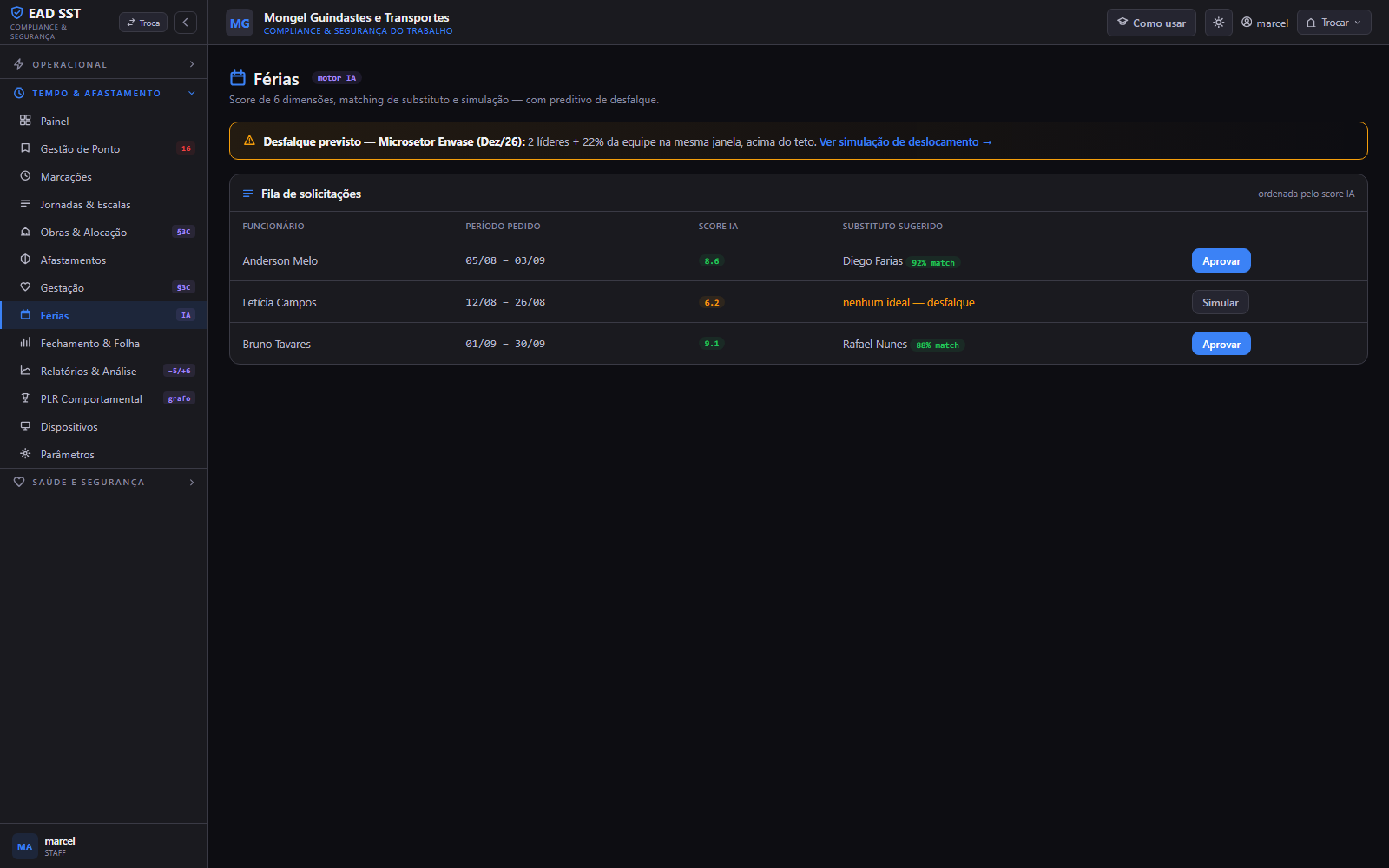Screen dimensions: 1389x868
Task: Open Ver simulação de deslocamento link
Action: tap(905, 141)
